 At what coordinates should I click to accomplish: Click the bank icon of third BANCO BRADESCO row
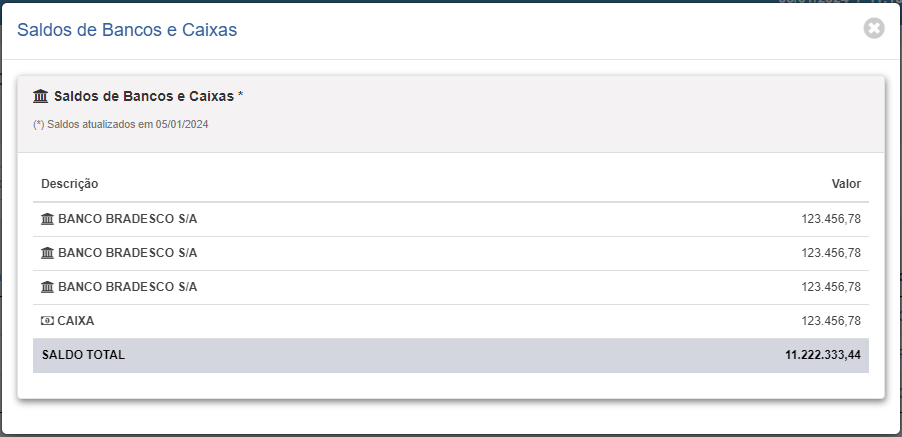pyautogui.click(x=47, y=287)
